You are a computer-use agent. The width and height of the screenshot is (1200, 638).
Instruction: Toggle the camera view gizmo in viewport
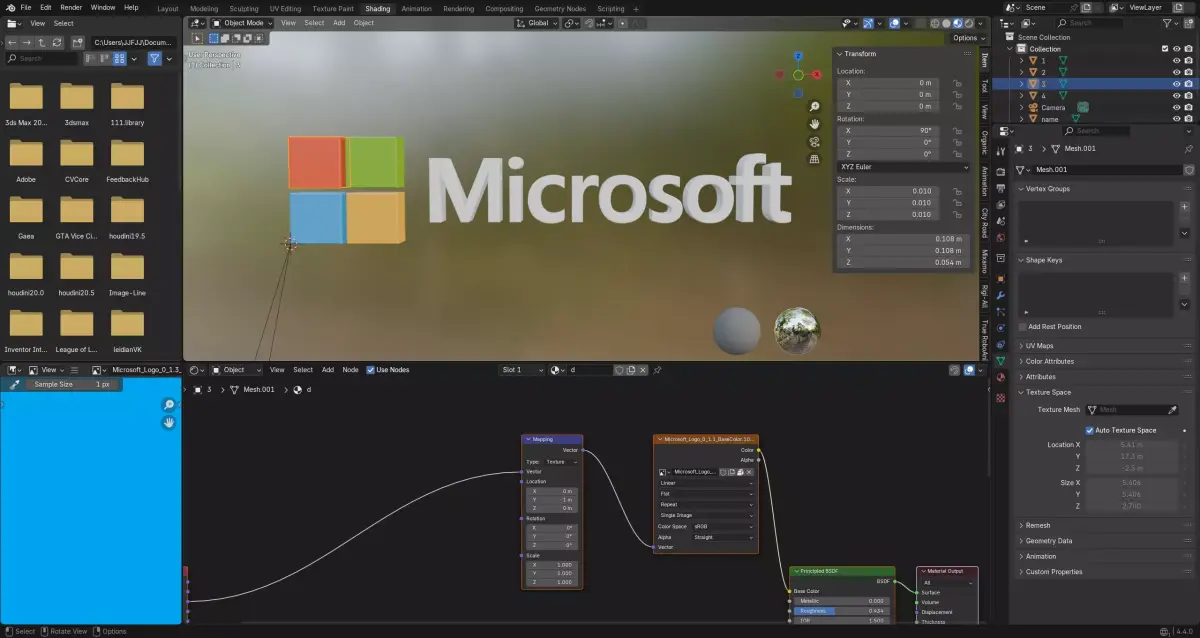click(815, 141)
